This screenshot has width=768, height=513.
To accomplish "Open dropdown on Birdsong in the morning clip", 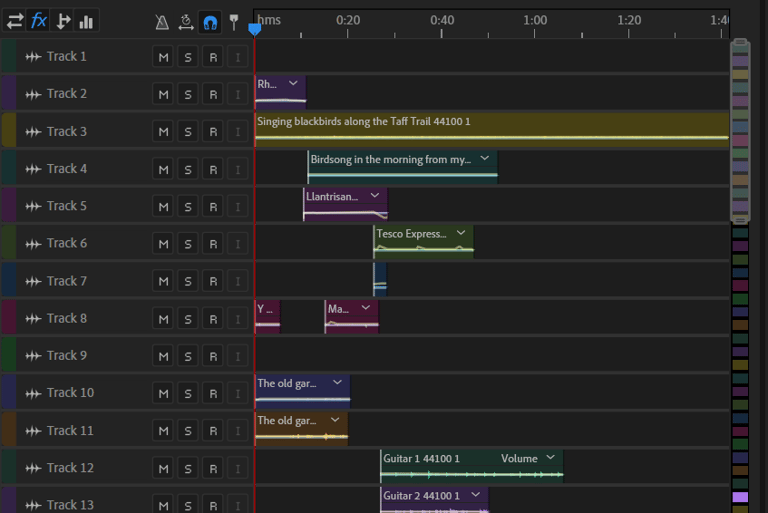I will (484, 158).
